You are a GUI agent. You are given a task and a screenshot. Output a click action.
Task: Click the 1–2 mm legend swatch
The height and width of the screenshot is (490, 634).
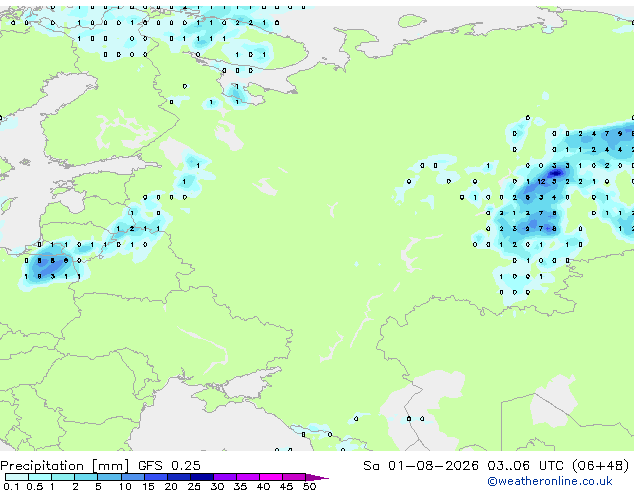click(x=63, y=477)
